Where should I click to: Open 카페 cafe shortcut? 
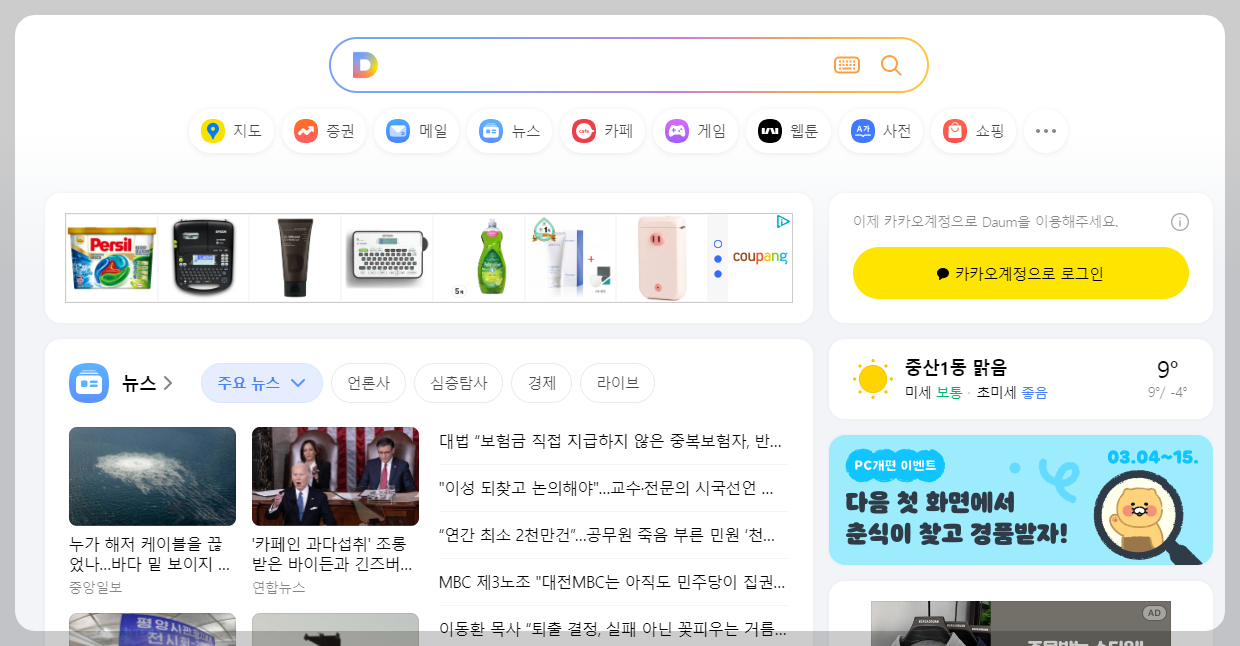click(602, 131)
